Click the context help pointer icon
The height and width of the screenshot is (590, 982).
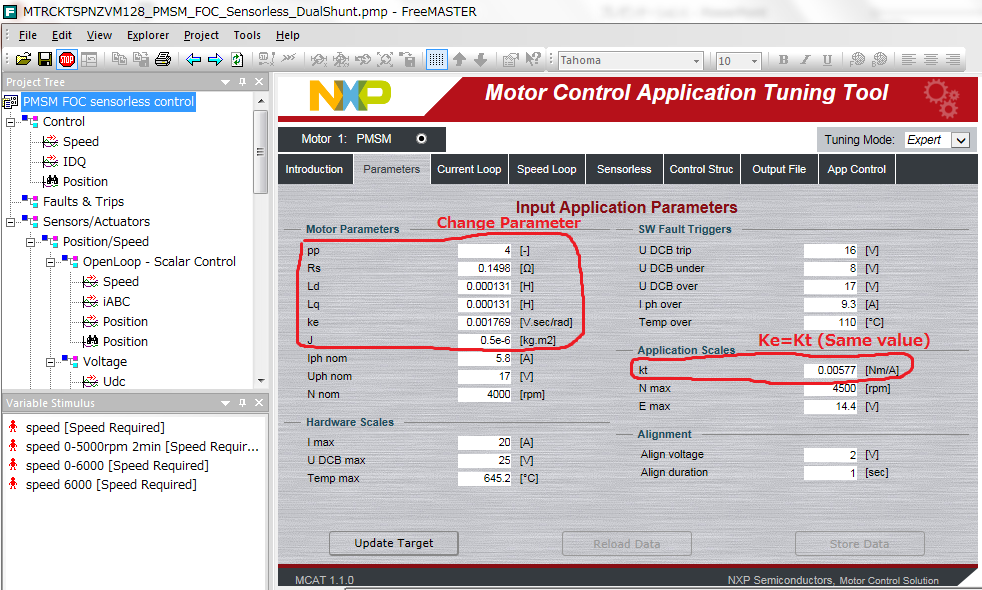pyautogui.click(x=533, y=60)
